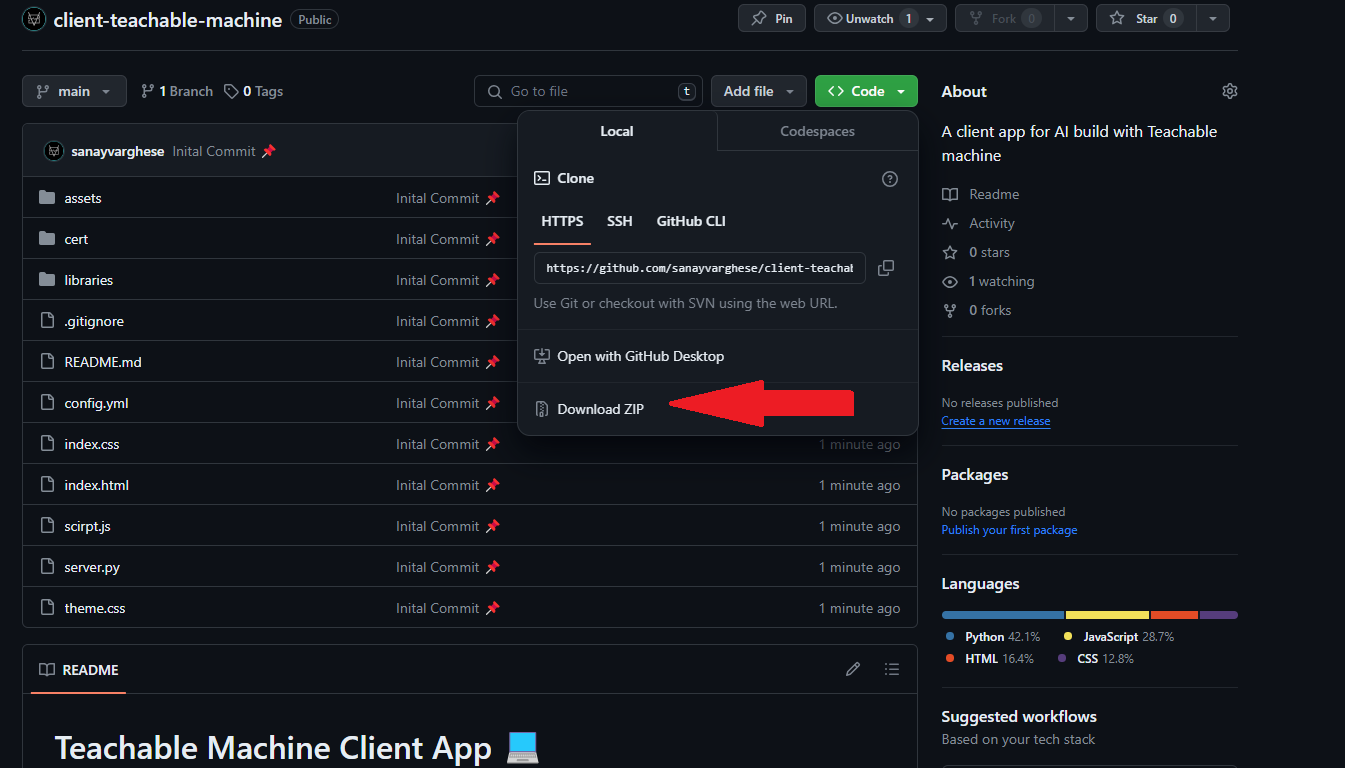Click the Go to file search field

pyautogui.click(x=588, y=91)
